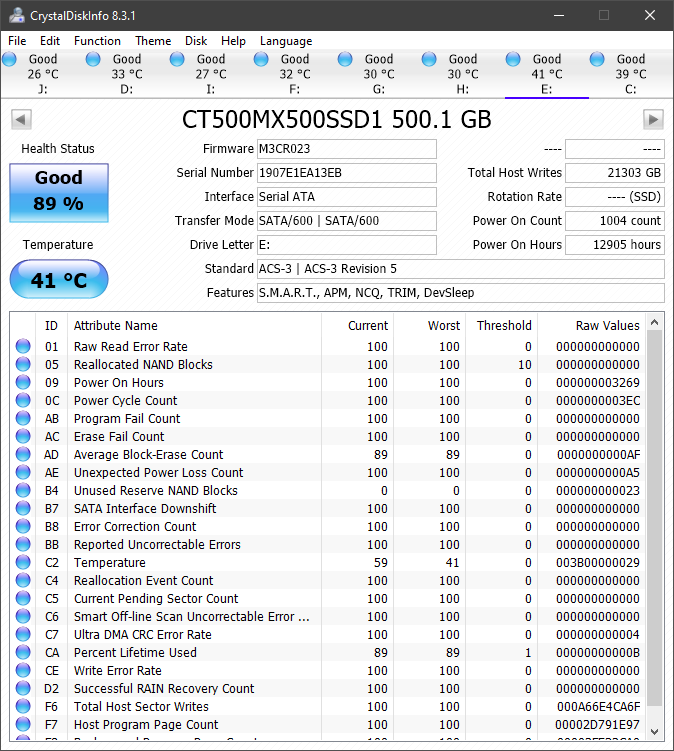Click the status orb of the F: drive
This screenshot has width=674, height=751.
pos(261,59)
